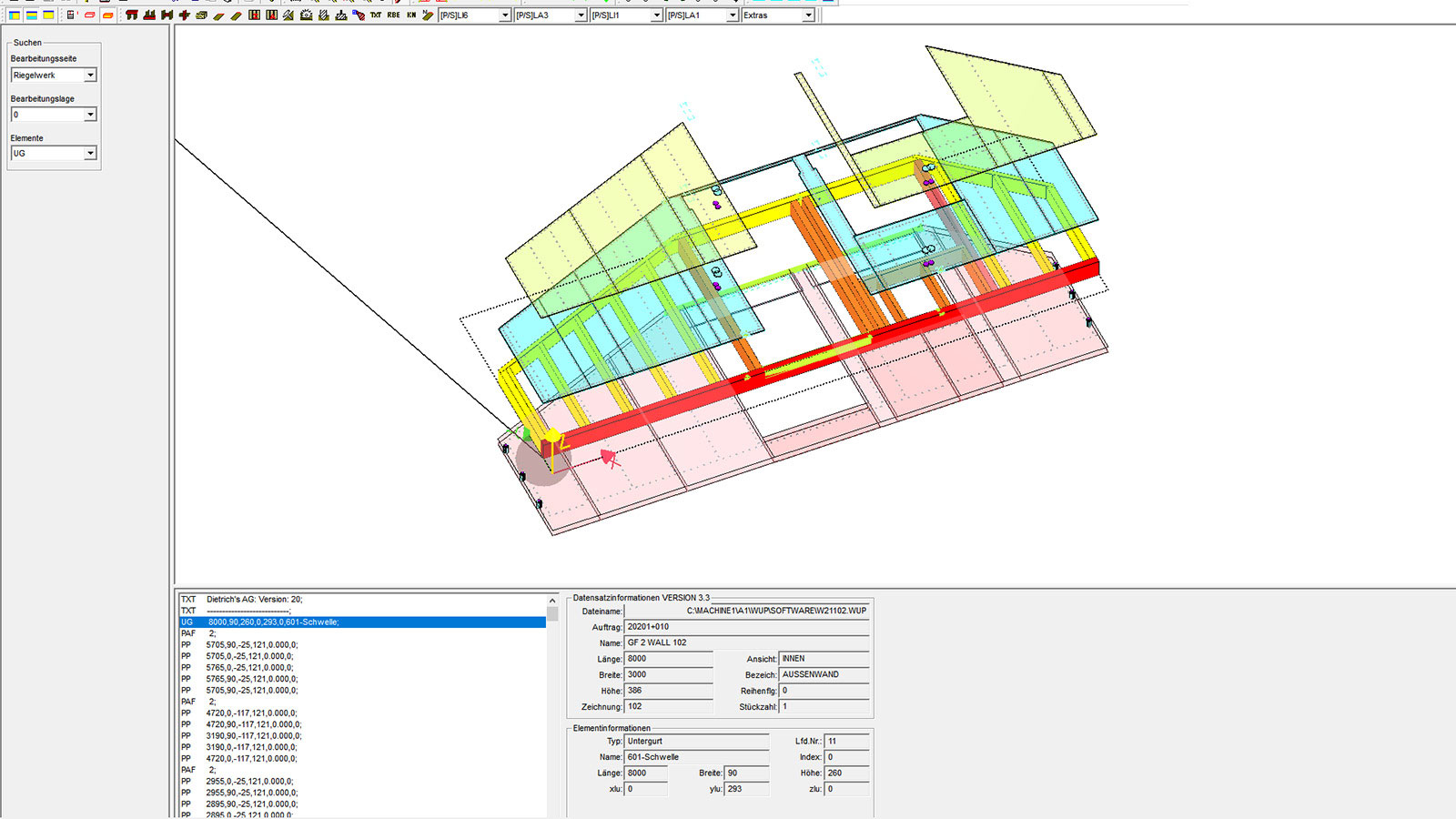Click the data list scrollbar thumb
The width and height of the screenshot is (1456, 819).
click(552, 614)
